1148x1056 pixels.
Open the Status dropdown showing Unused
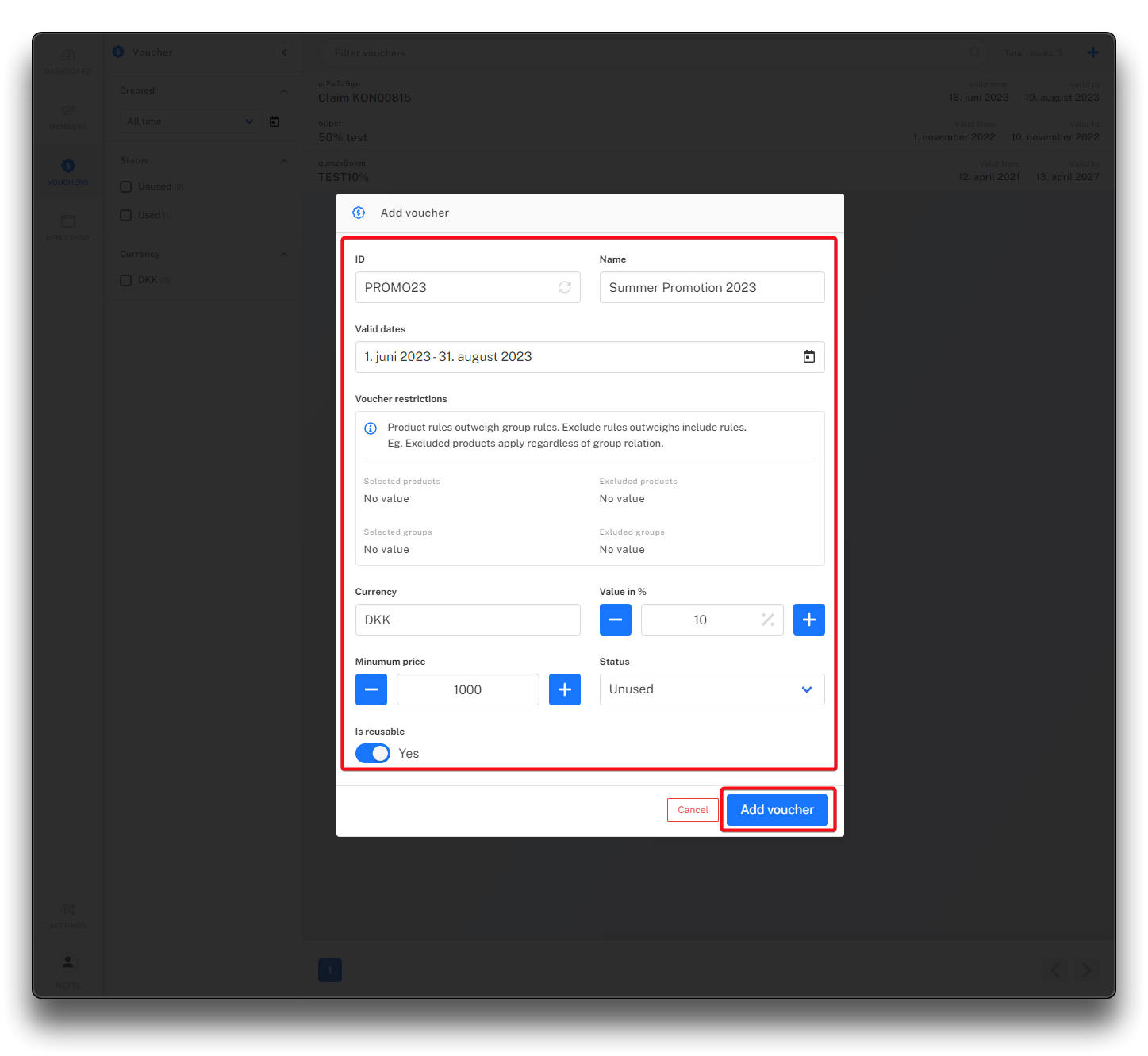pos(711,689)
